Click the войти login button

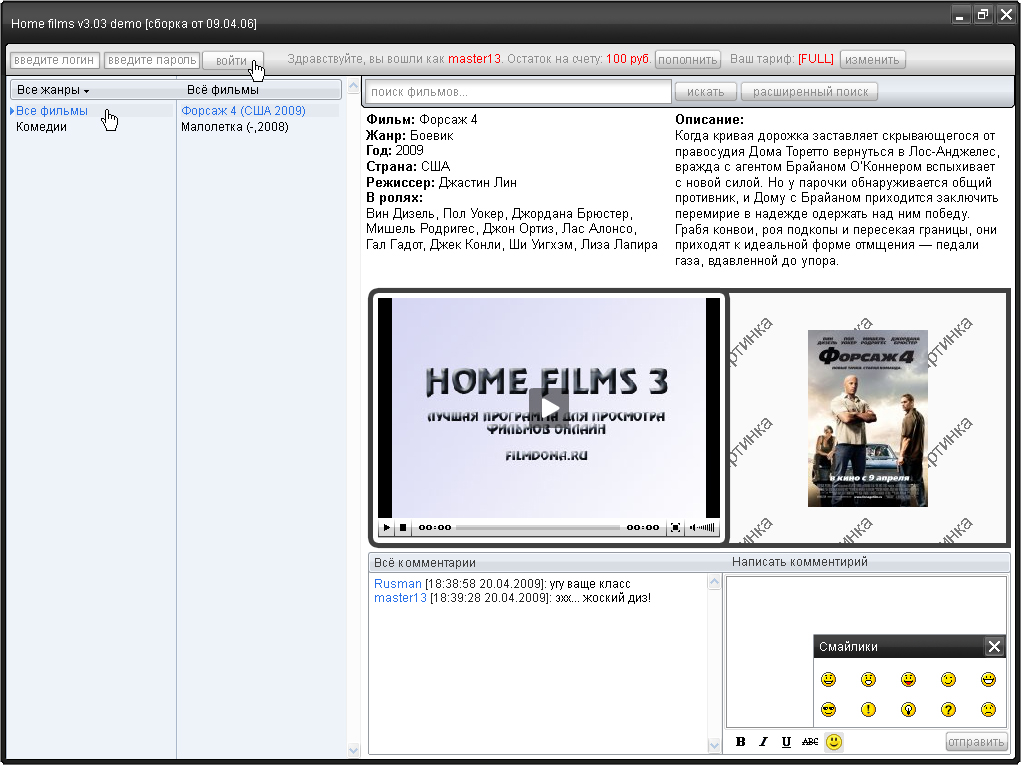pyautogui.click(x=233, y=60)
